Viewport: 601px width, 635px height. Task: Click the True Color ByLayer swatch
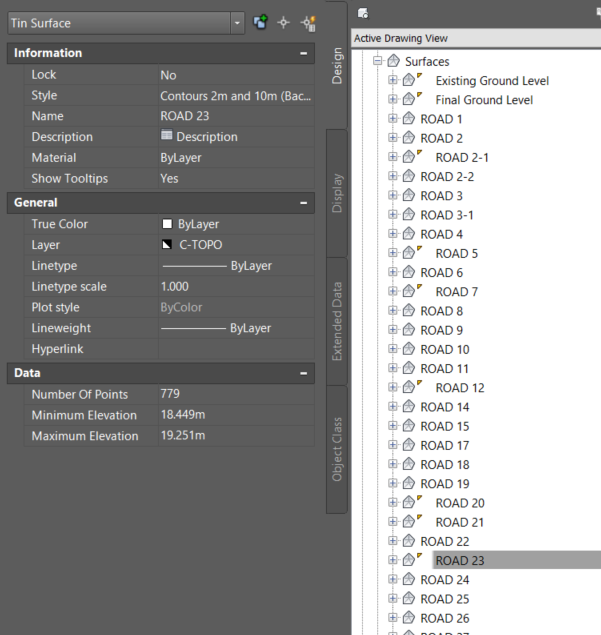[x=167, y=224]
